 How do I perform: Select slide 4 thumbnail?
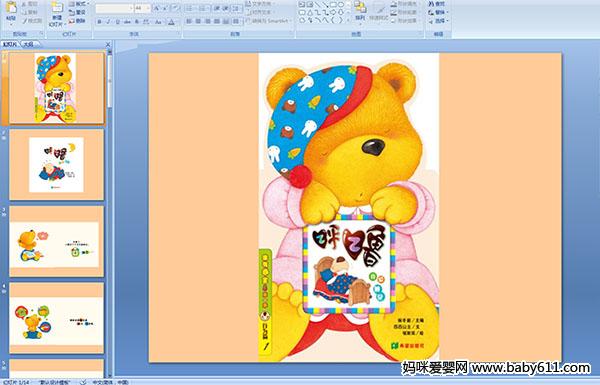57,318
